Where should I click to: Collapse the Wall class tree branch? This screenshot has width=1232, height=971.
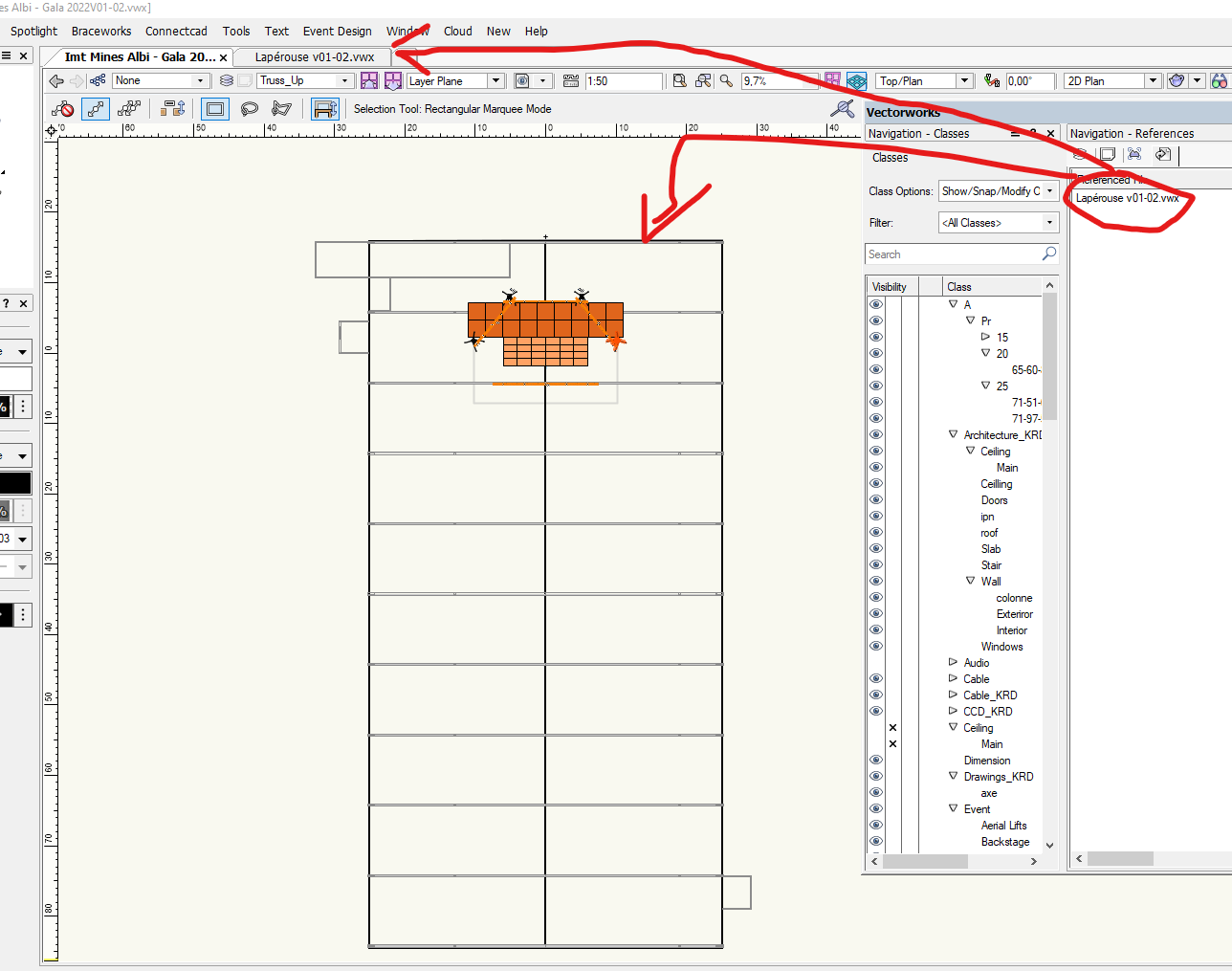[x=970, y=581]
